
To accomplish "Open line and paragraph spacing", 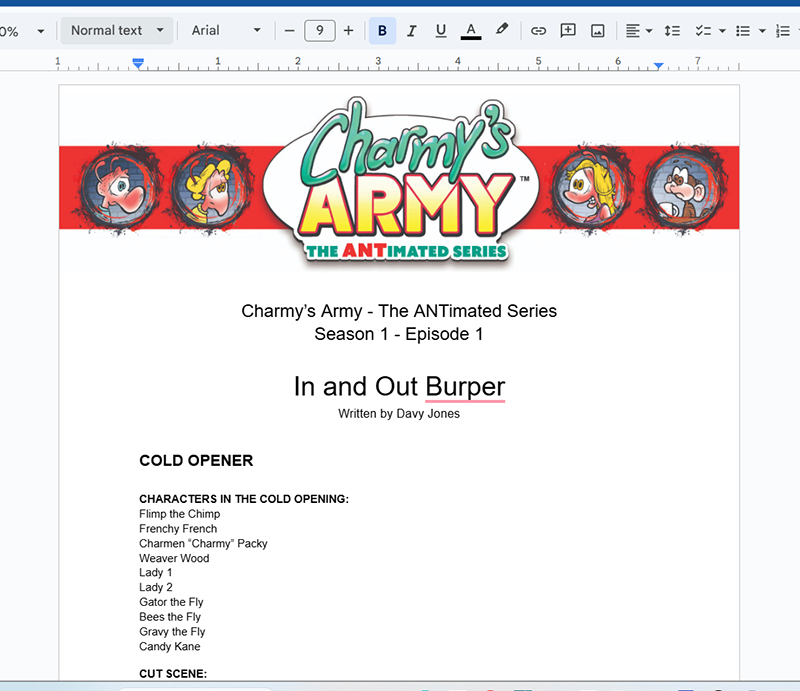I will point(672,31).
